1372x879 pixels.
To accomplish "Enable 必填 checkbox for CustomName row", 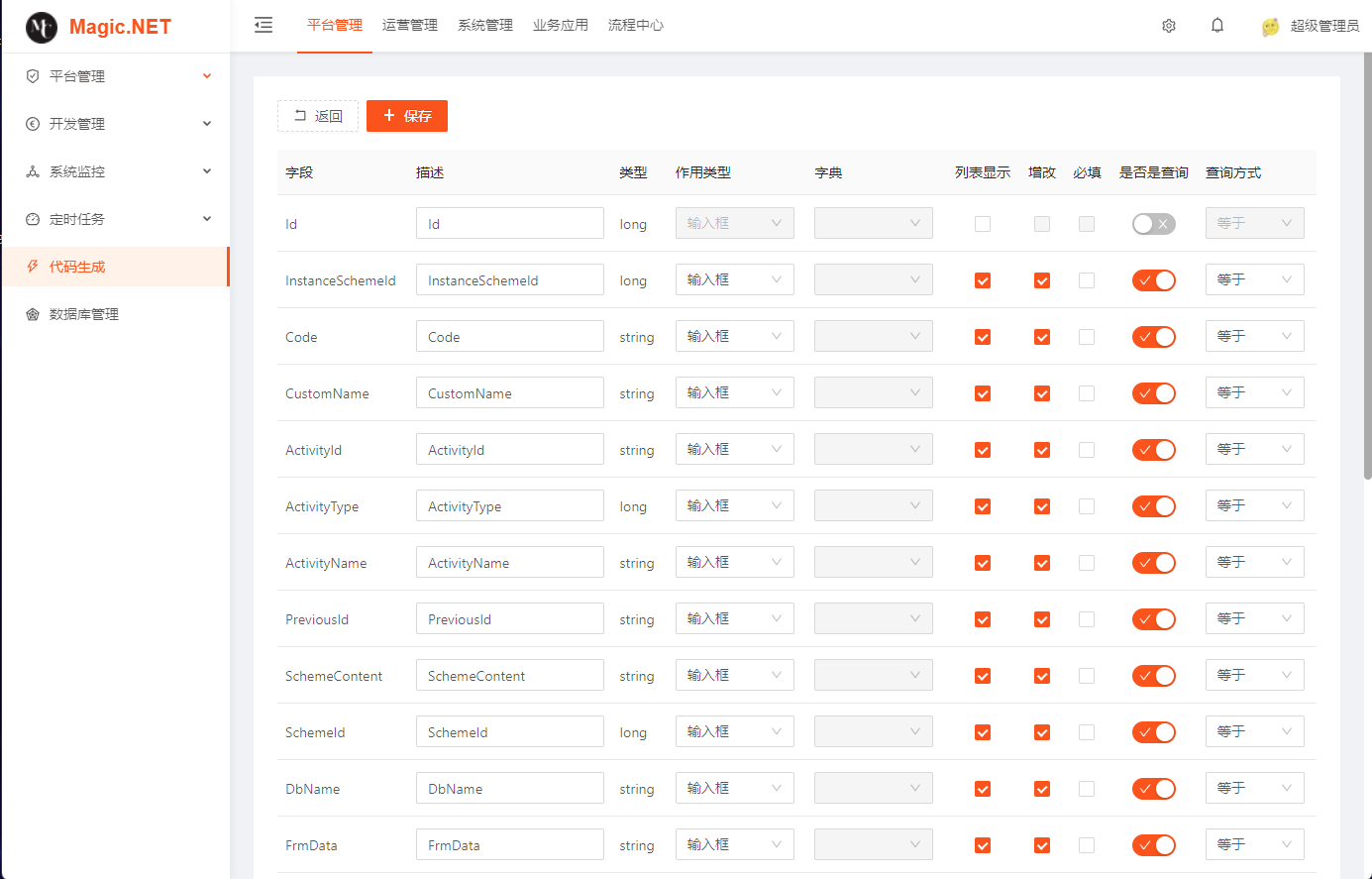I will tap(1087, 393).
